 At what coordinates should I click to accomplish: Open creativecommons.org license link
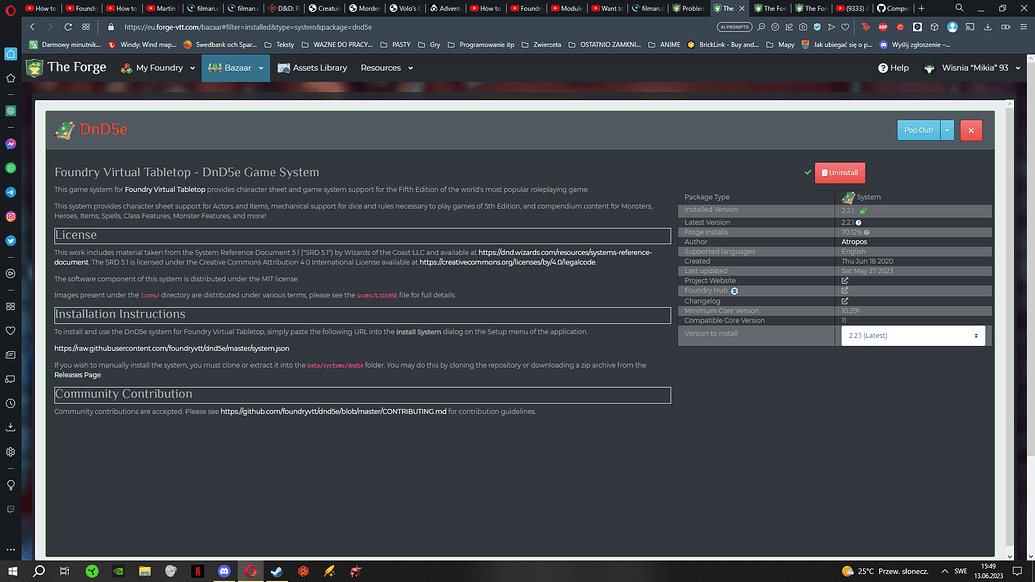tap(507, 262)
